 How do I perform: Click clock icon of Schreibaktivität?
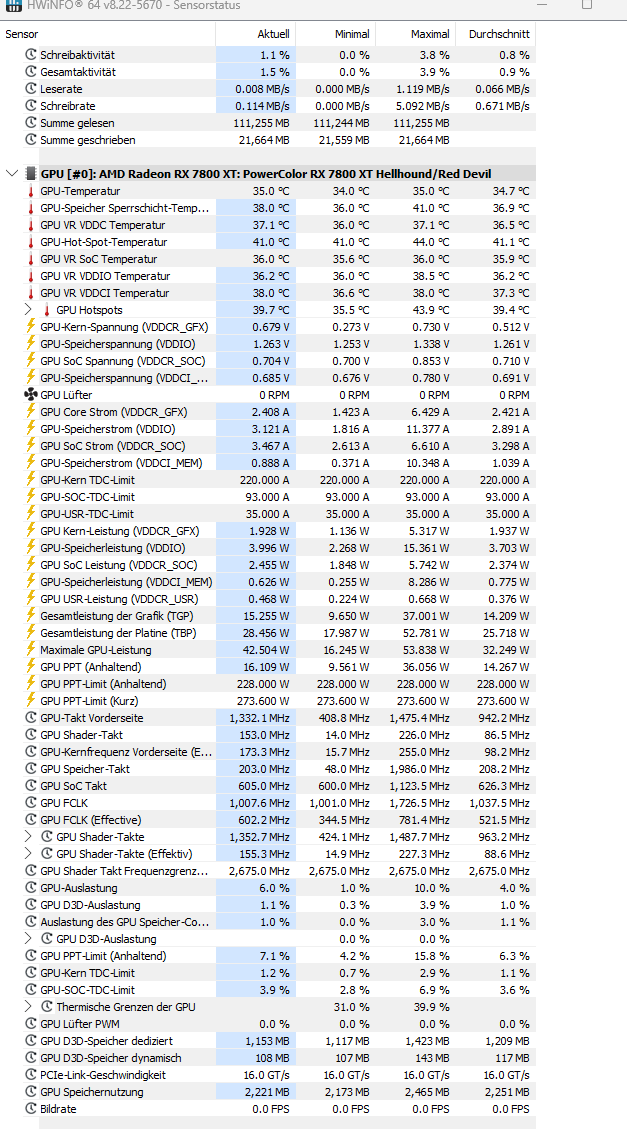[x=31, y=55]
